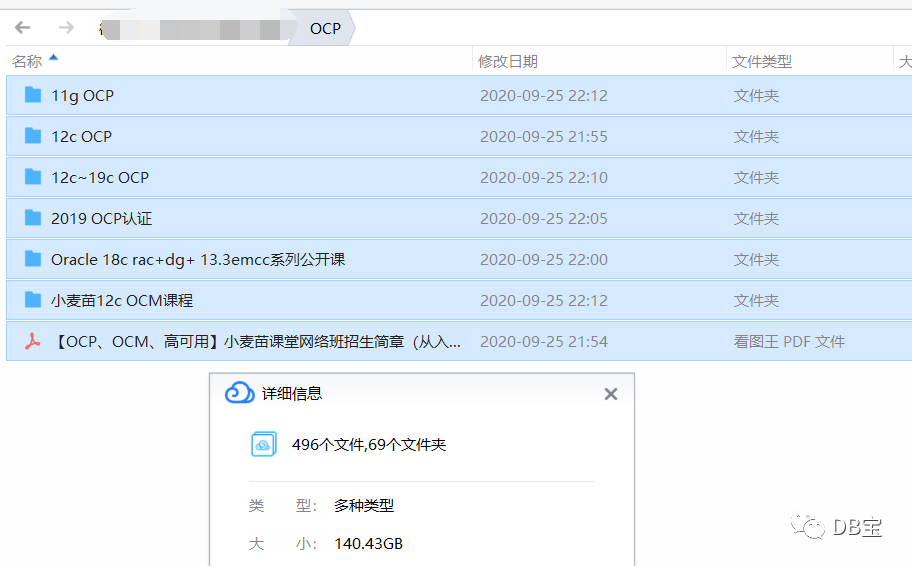Screen dimensions: 912x566
Task: Click the 看图王 PDF 文件 type cell
Action: [789, 341]
